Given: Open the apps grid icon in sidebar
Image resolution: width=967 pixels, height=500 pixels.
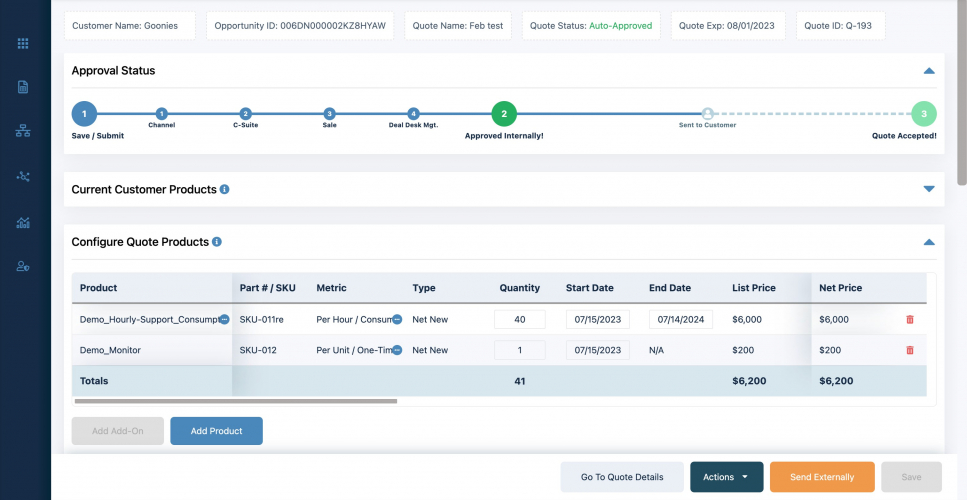Looking at the screenshot, I should tap(23, 43).
